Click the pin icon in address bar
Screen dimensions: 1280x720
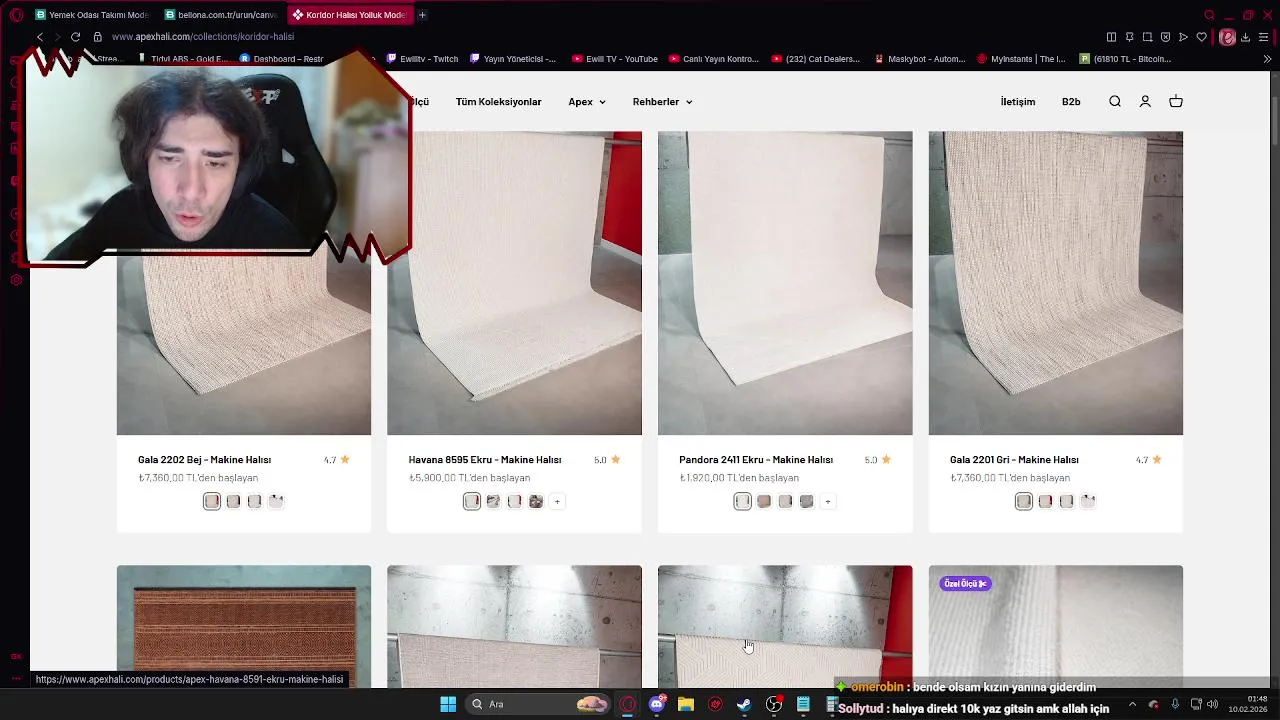click(1129, 37)
